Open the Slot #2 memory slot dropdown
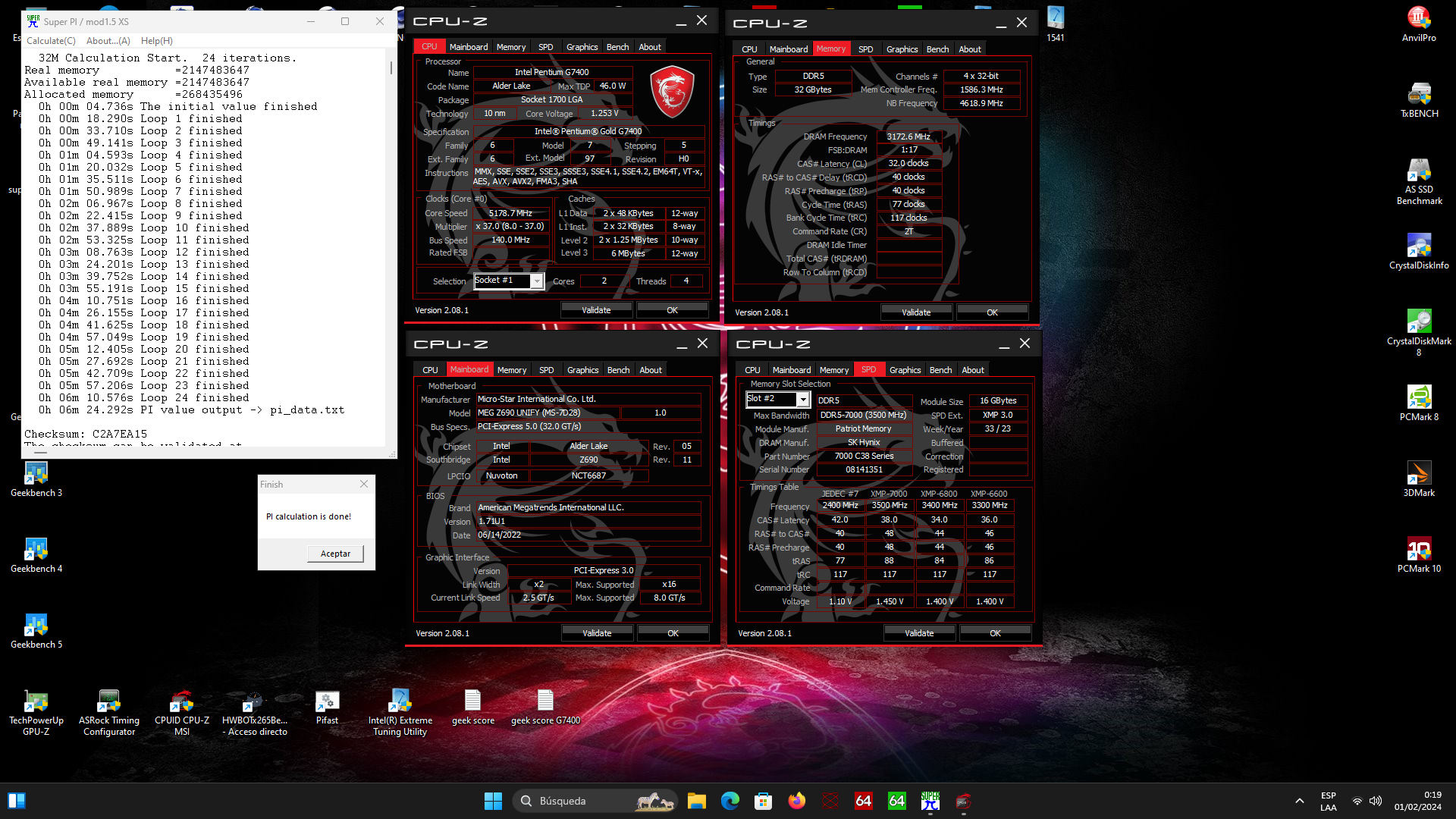The width and height of the screenshot is (1456, 819). 802,399
